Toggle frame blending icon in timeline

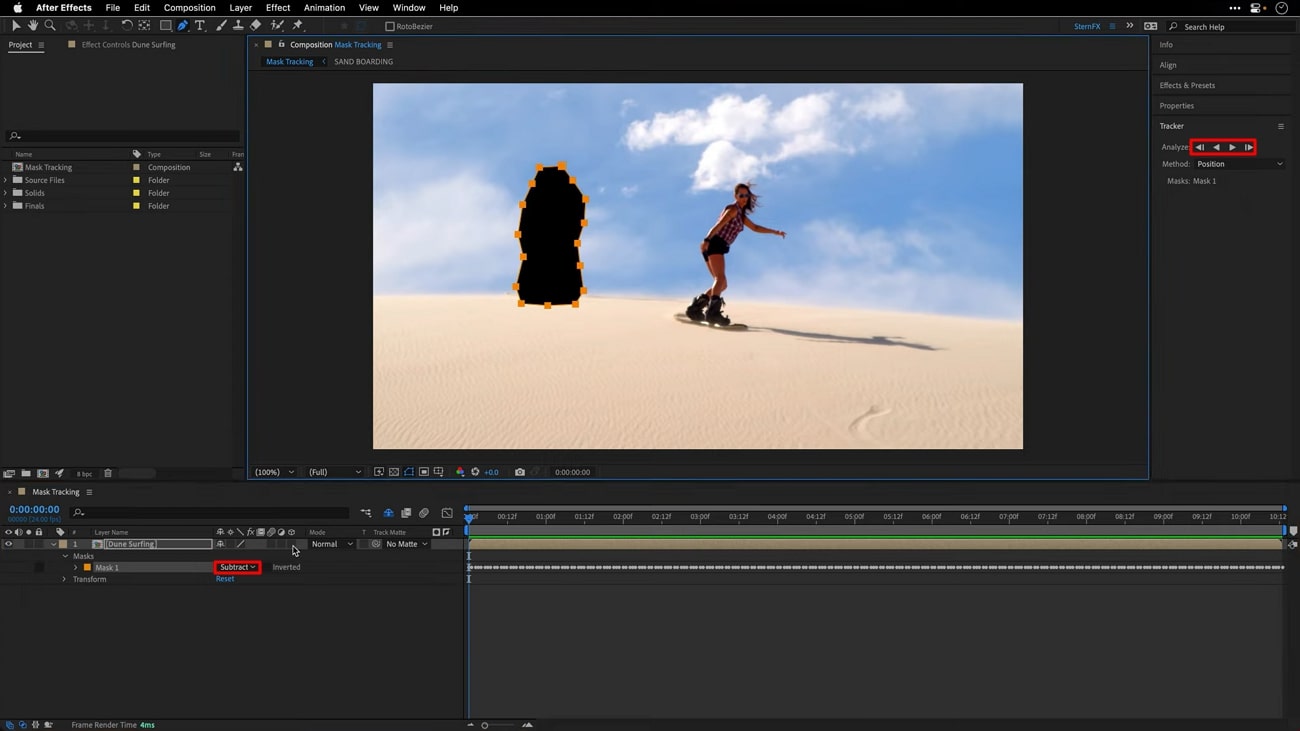(406, 513)
